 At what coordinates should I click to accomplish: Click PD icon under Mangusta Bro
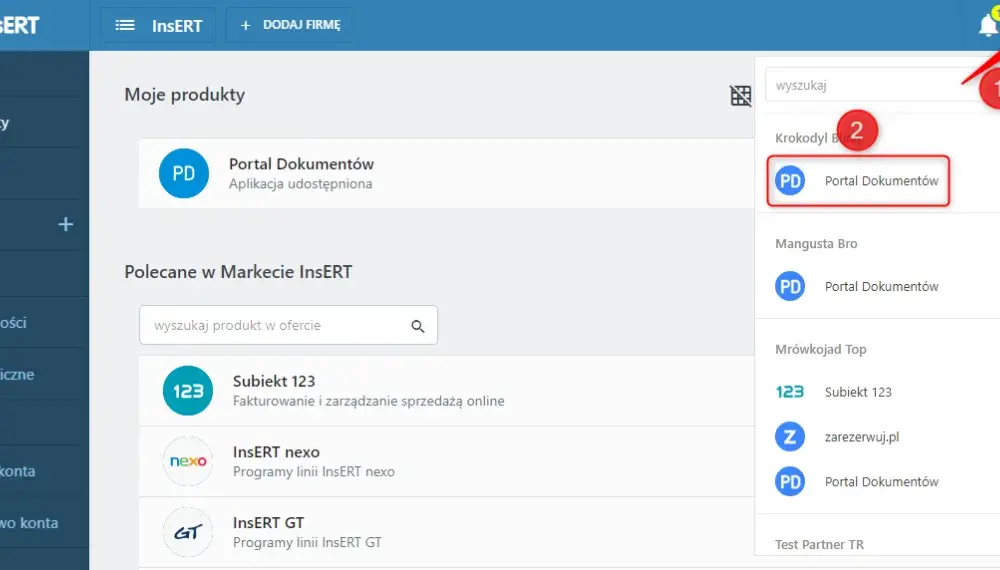790,286
